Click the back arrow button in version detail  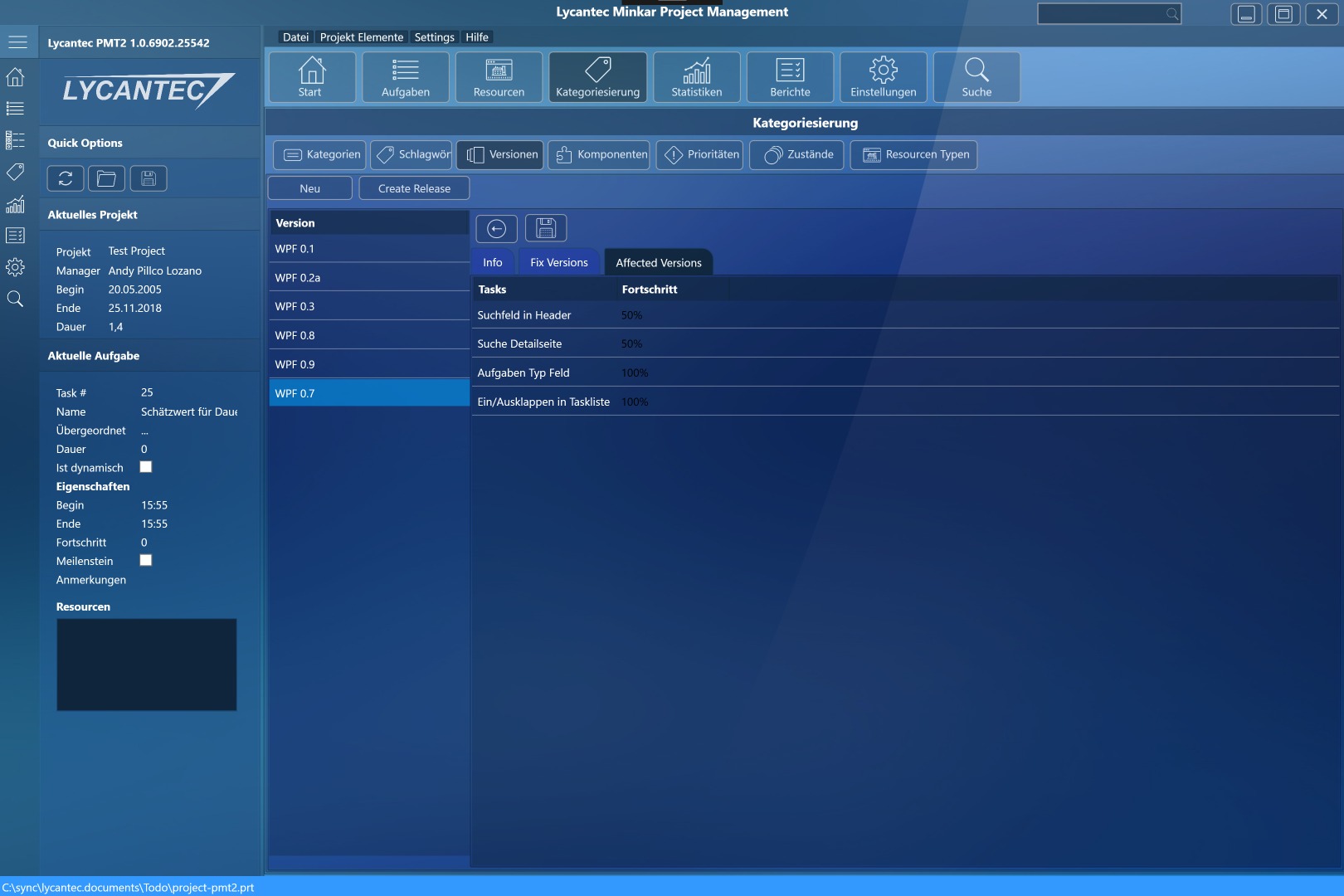point(496,228)
